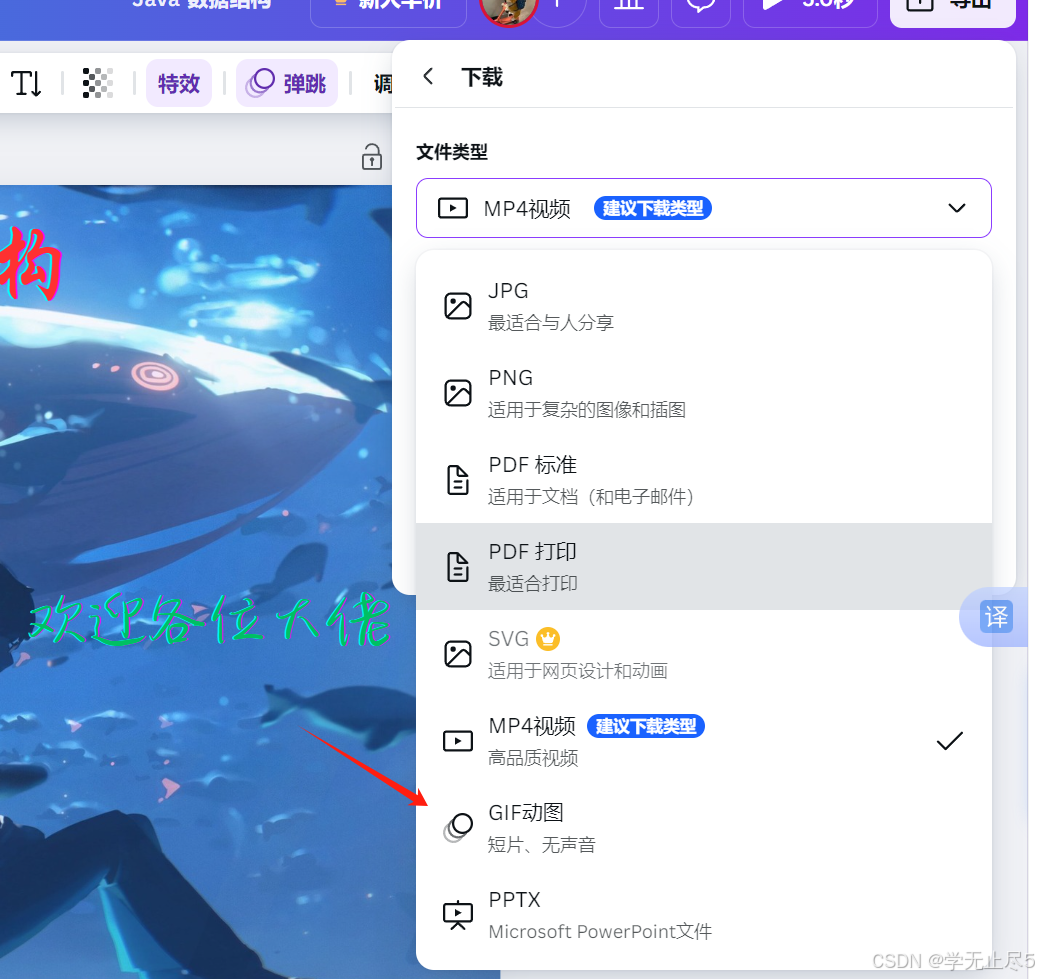Select the green 欢迎各位大佬 canvas text
The width and height of the screenshot is (1039, 979).
(x=211, y=621)
